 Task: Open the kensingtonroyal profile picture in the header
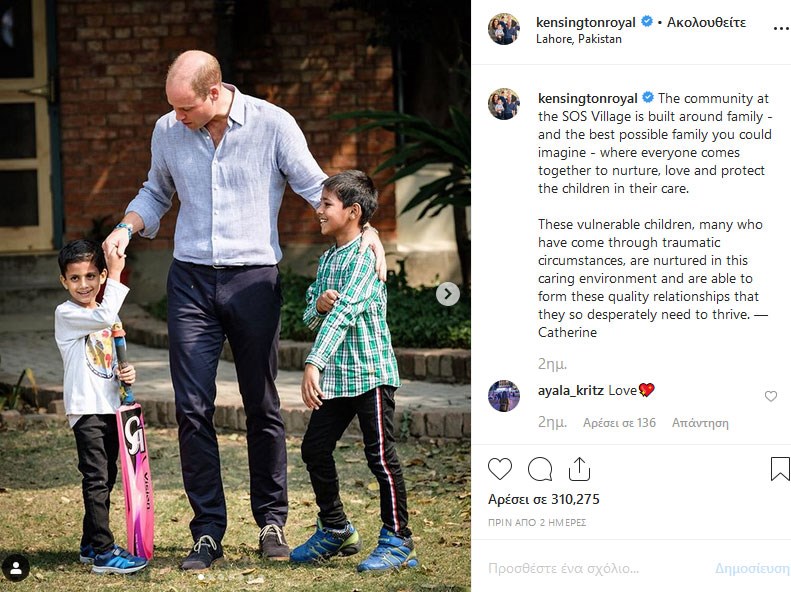503,29
